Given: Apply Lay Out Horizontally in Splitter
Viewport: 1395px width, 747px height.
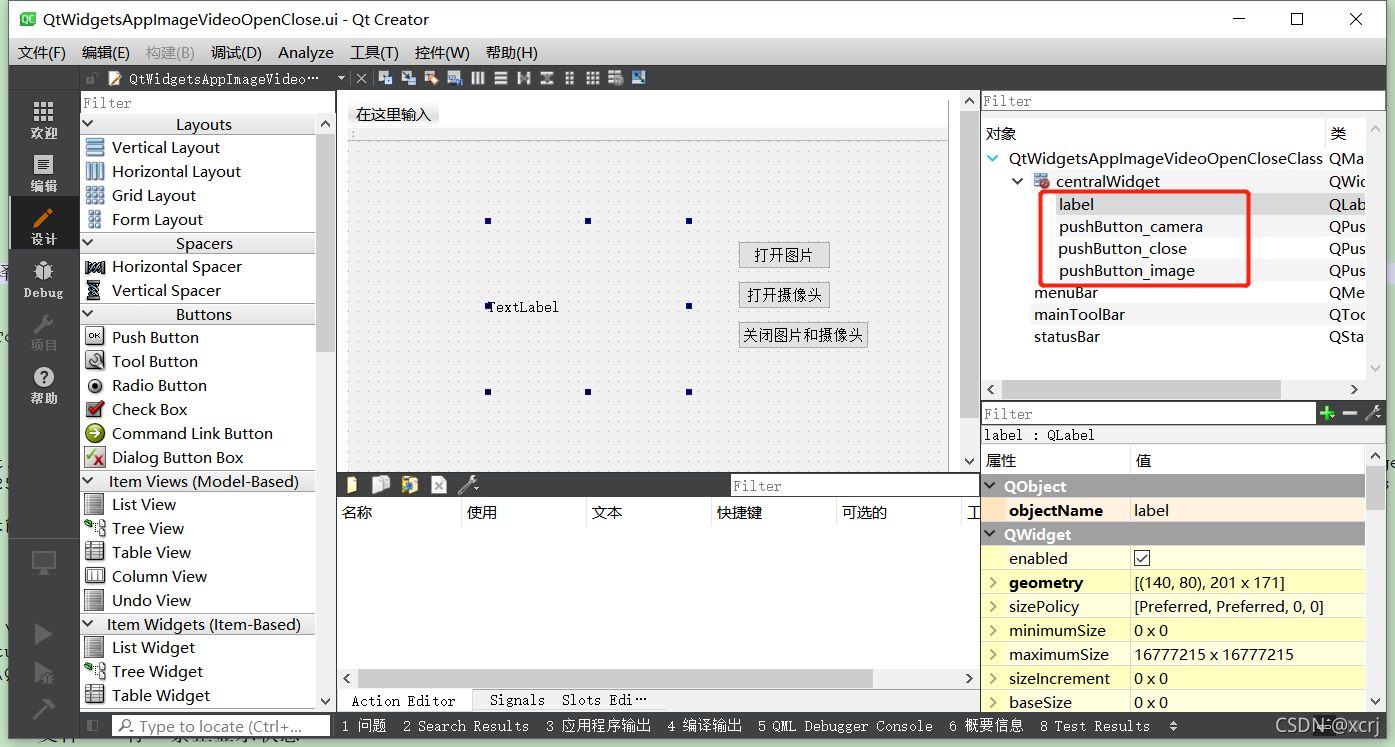Looking at the screenshot, I should pos(524,78).
